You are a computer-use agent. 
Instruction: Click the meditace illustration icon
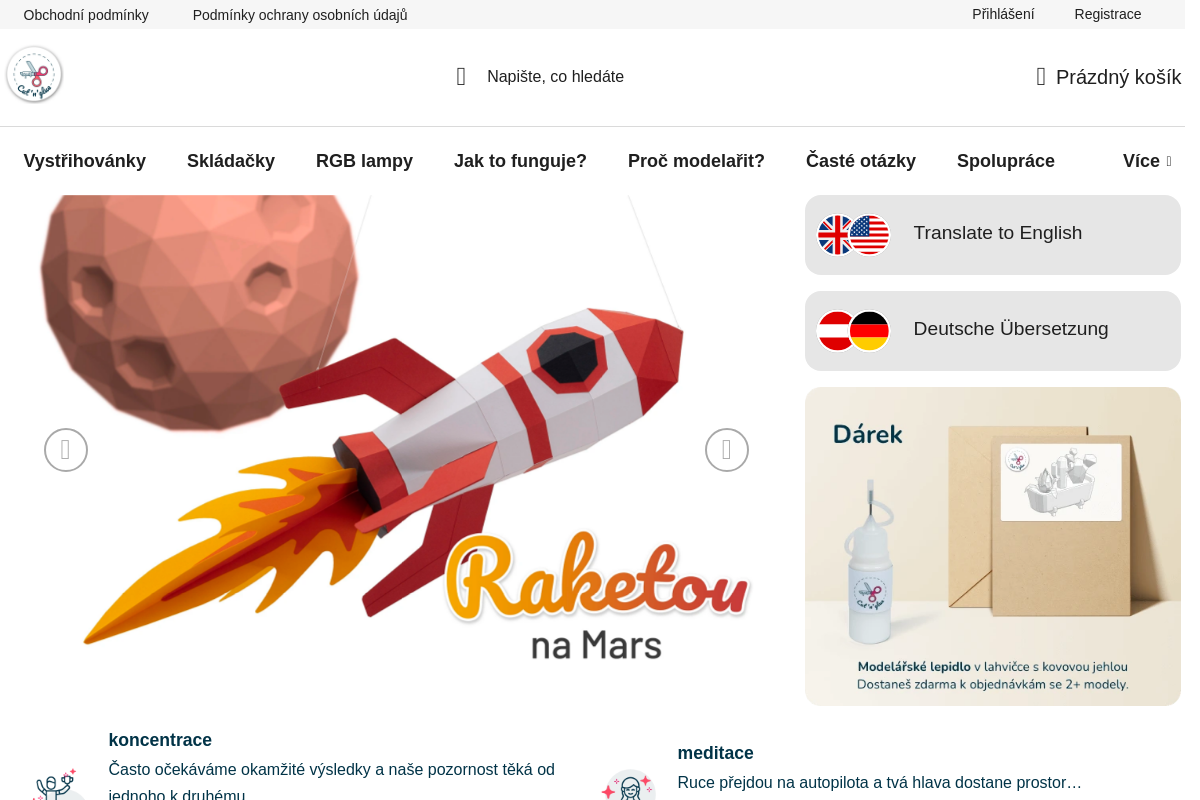(x=627, y=785)
